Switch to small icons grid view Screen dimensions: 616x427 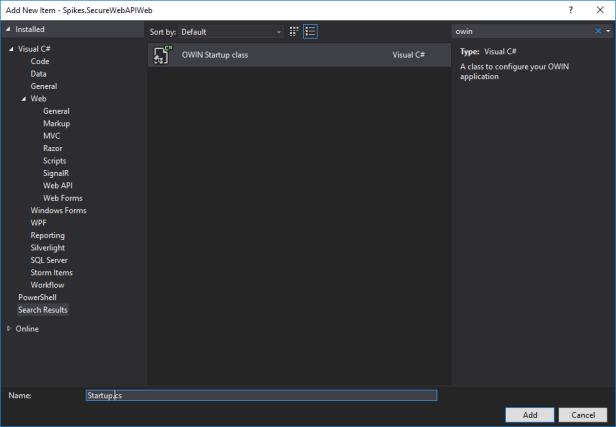coord(294,31)
